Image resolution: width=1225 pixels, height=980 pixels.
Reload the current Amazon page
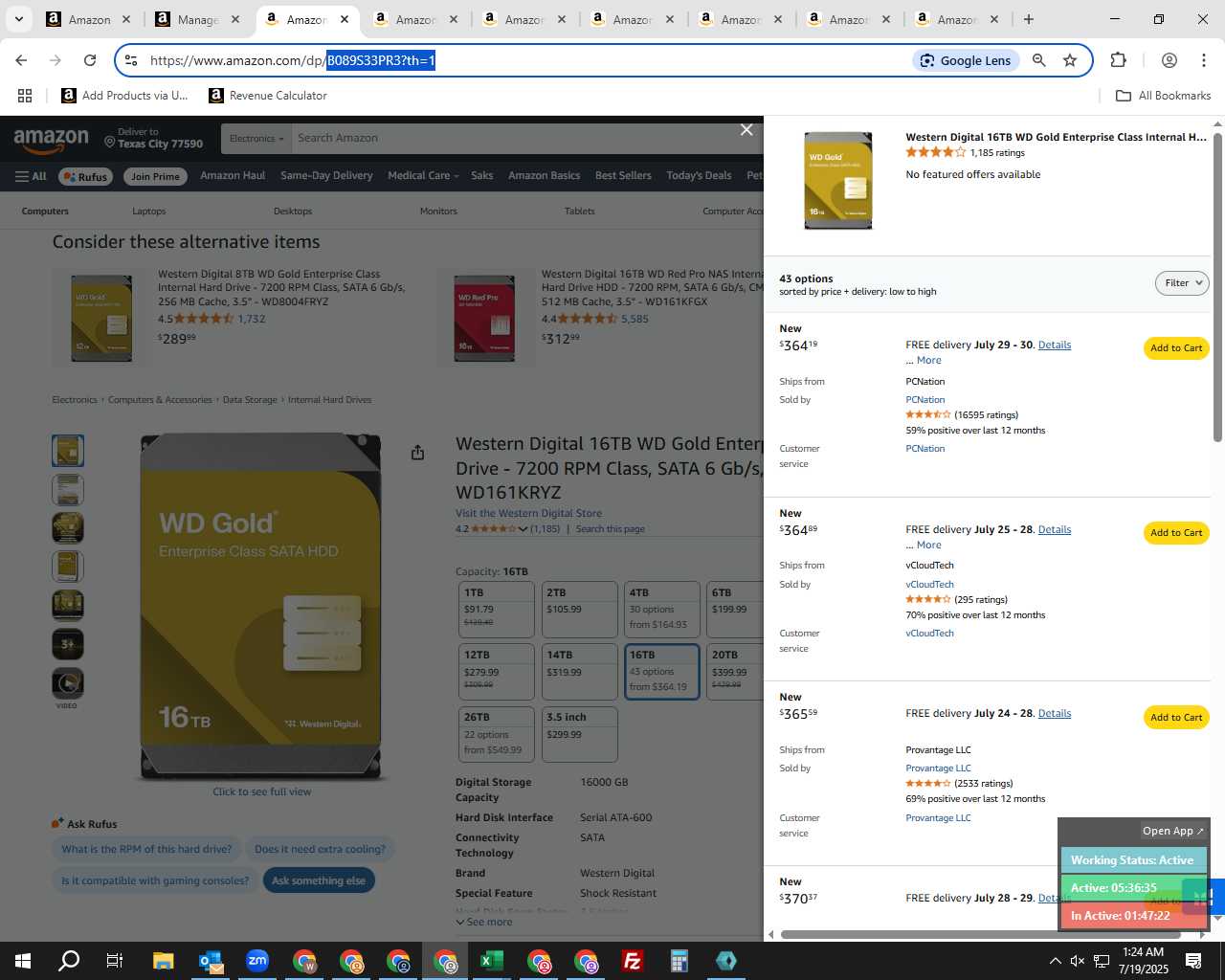pos(90,60)
